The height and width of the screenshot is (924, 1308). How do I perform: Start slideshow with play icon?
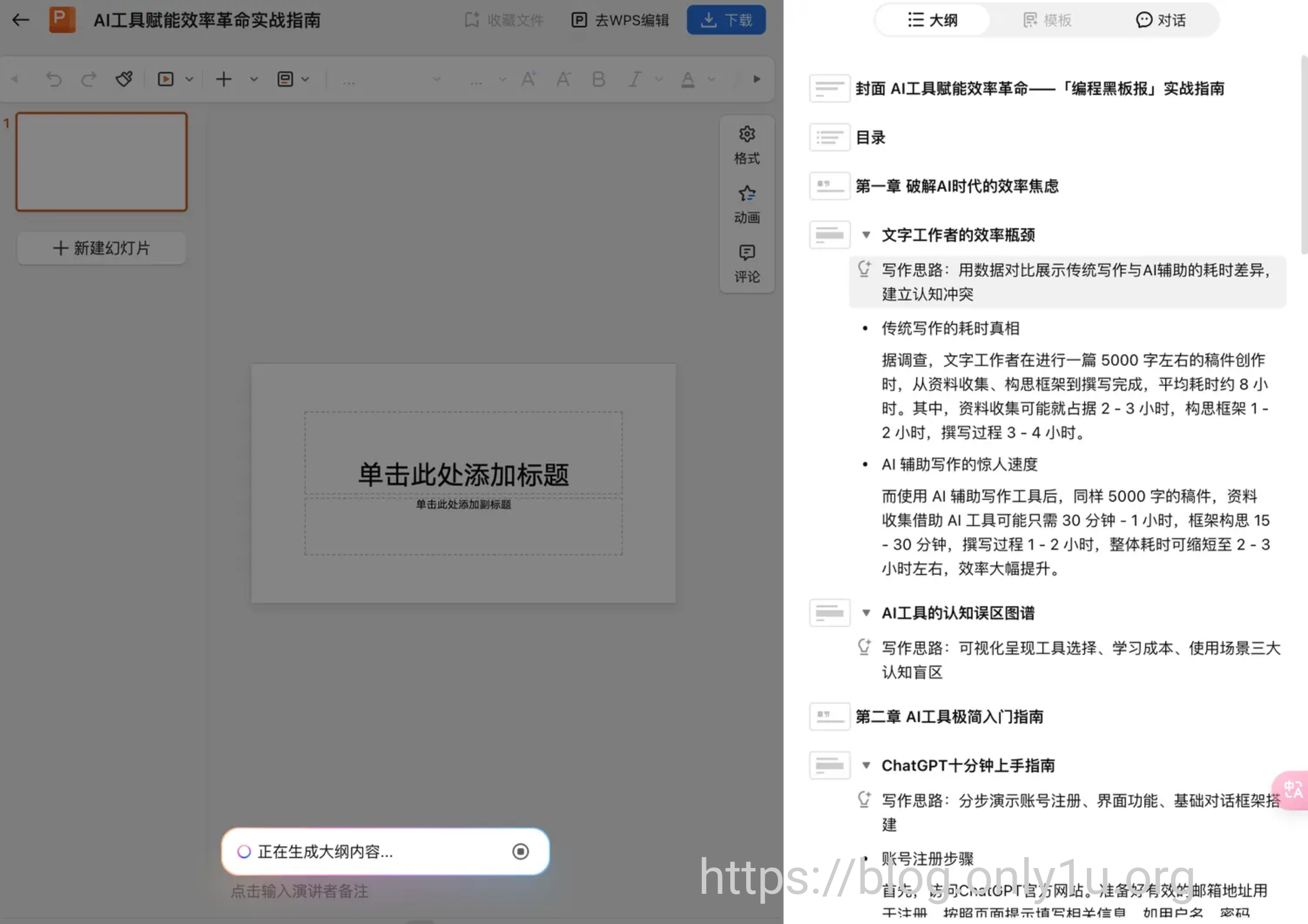point(165,79)
